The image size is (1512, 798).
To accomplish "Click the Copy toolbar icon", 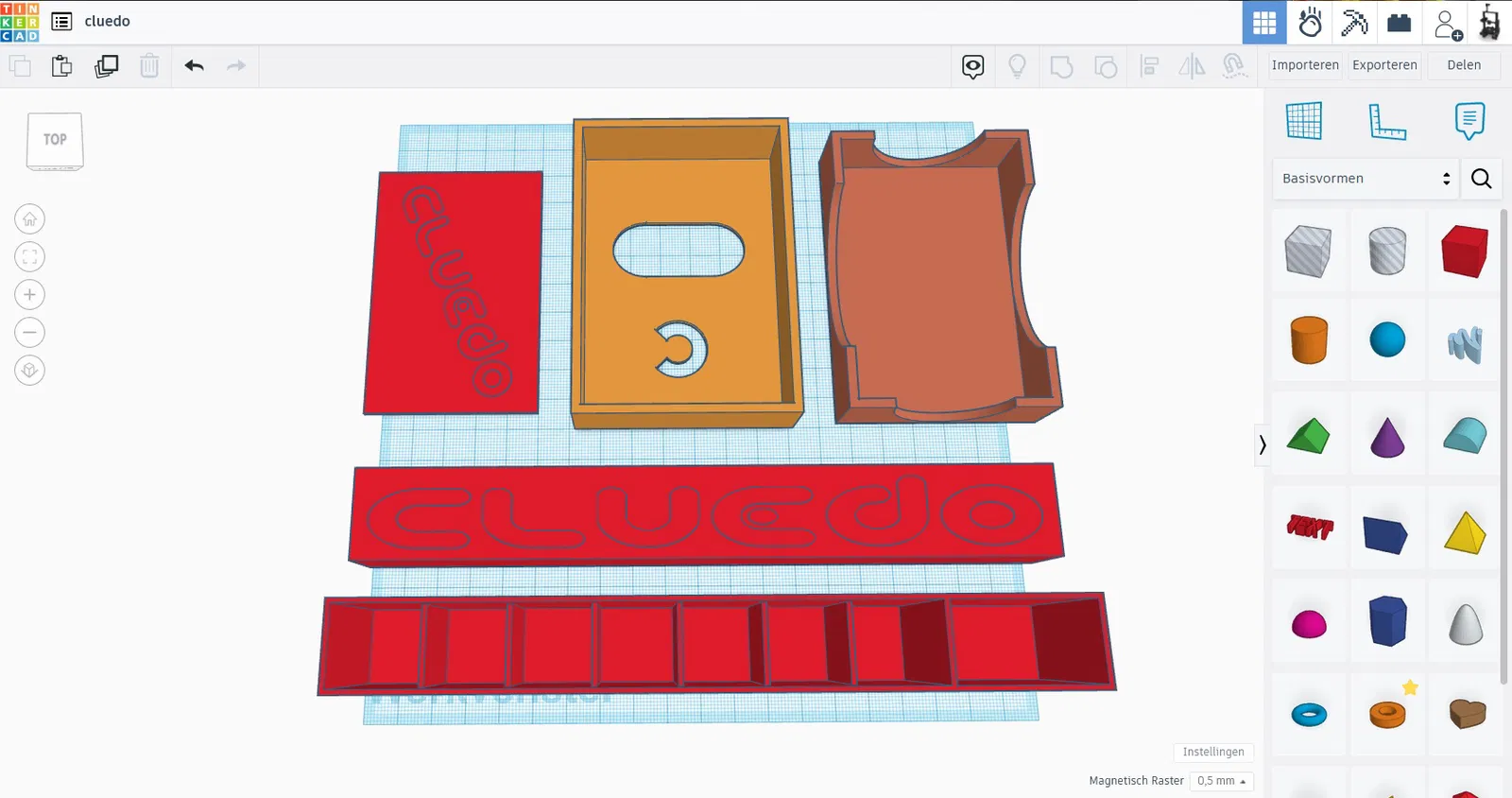I will point(20,66).
